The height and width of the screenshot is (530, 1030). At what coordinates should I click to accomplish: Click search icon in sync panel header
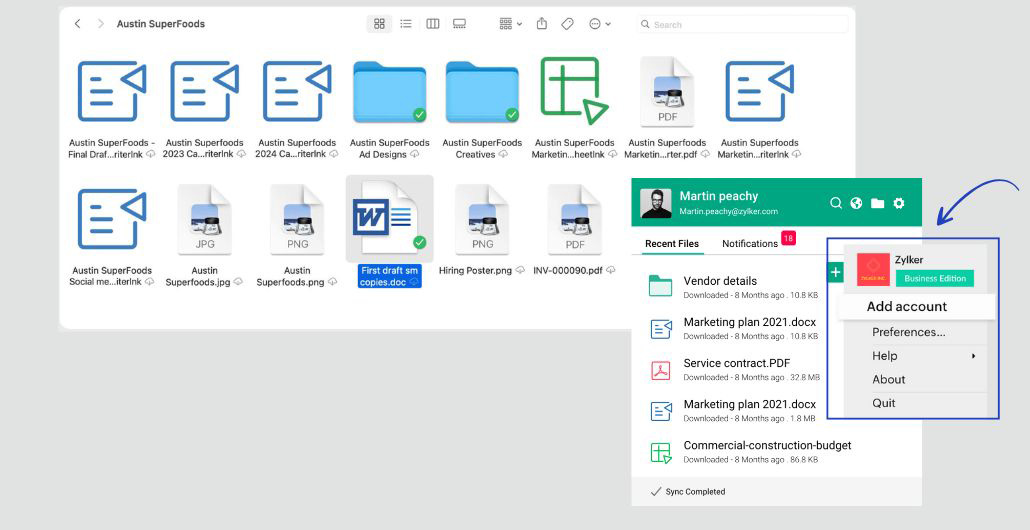pyautogui.click(x=836, y=203)
